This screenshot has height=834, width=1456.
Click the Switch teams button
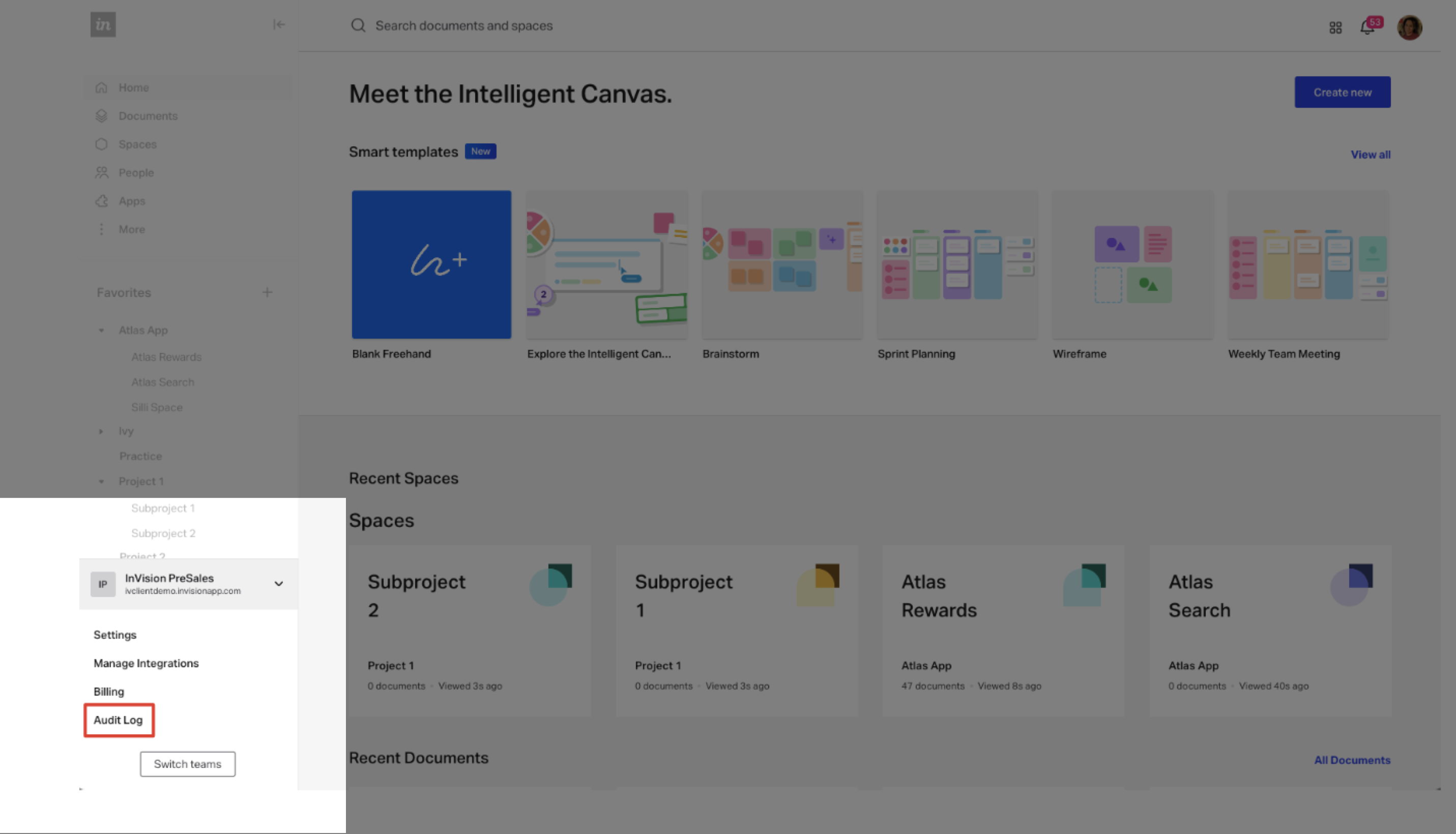[x=187, y=764]
